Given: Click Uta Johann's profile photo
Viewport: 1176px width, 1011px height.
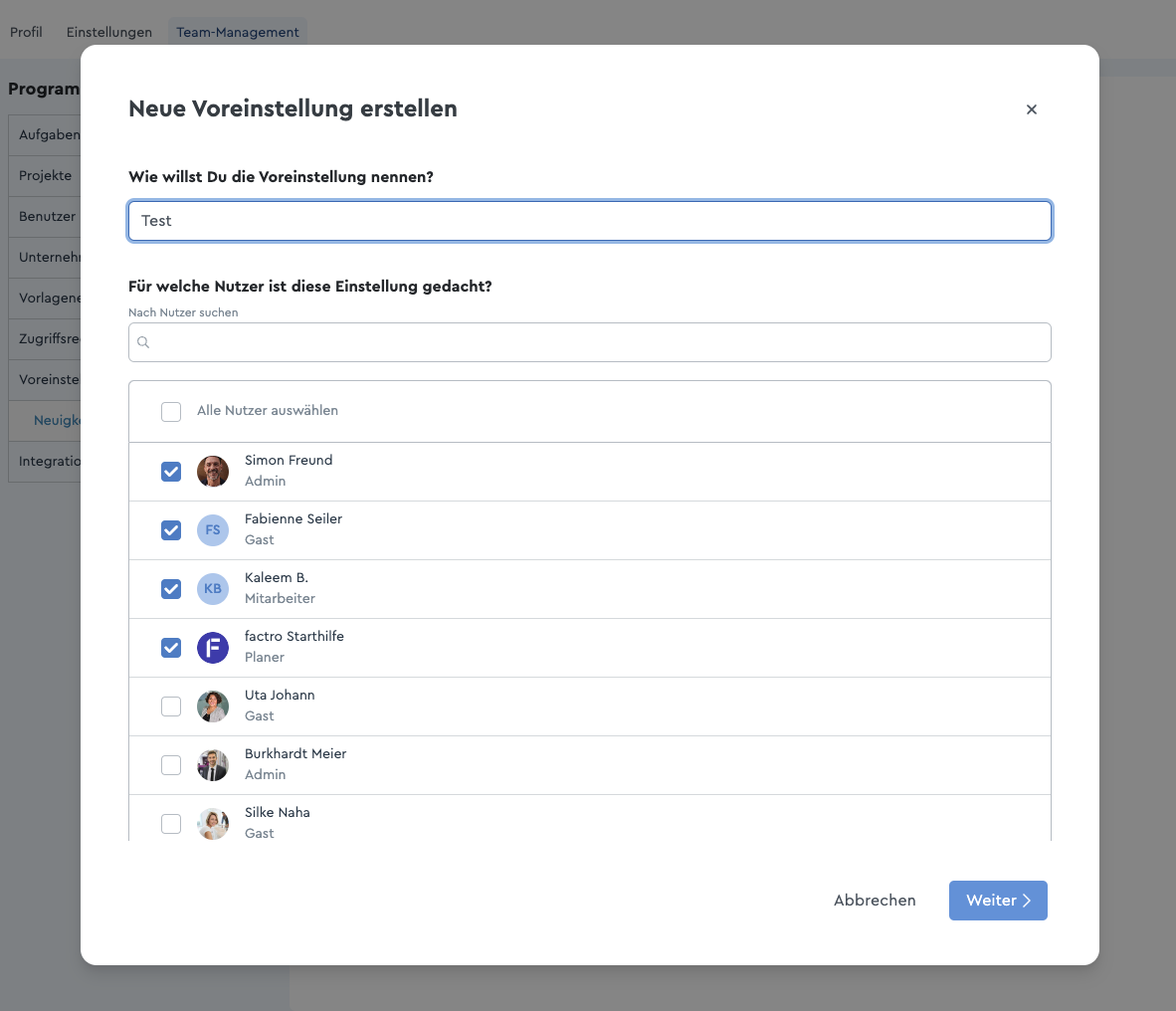Looking at the screenshot, I should click(212, 707).
